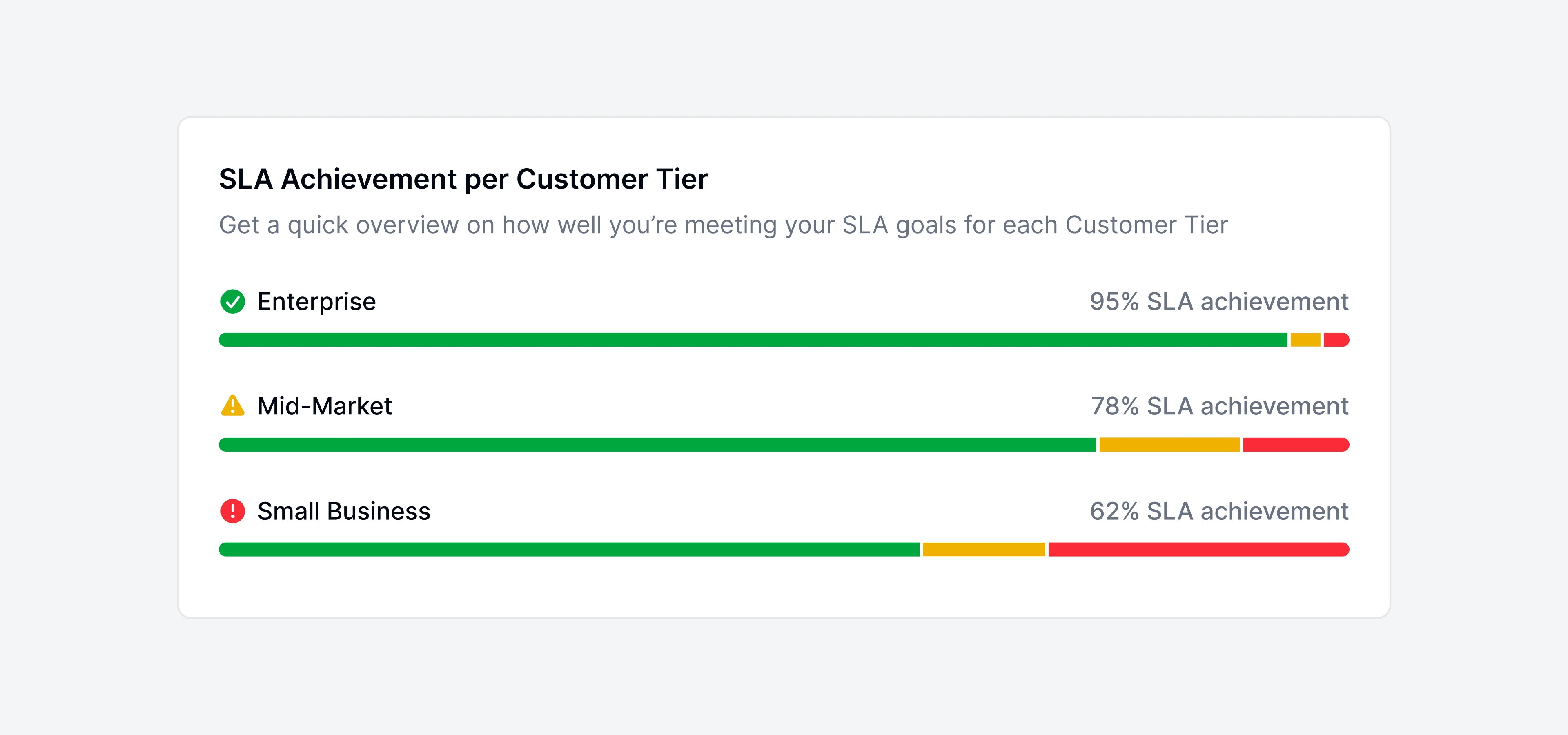Click the yellow warning triangle beside Mid-Market
Screen dimensions: 1568x735
tap(232, 406)
